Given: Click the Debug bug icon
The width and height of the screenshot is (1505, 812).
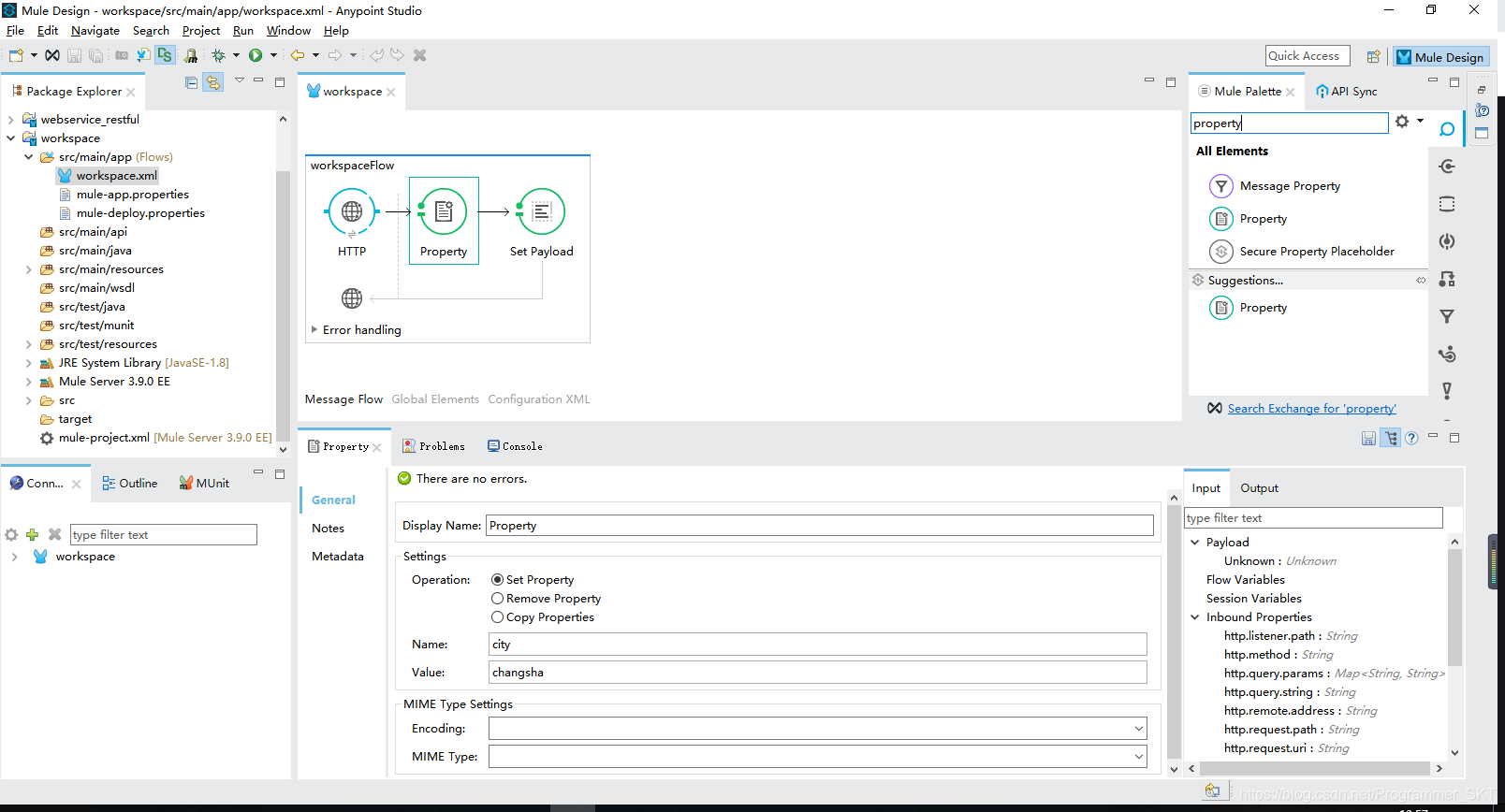Looking at the screenshot, I should coord(218,55).
